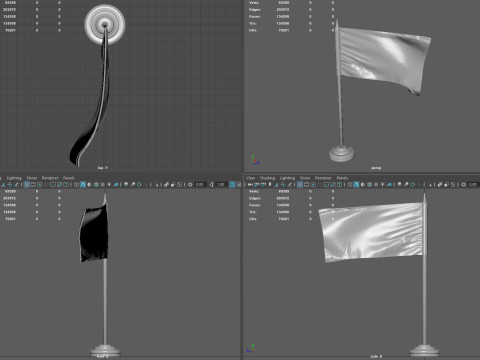Viewport: 480px width, 360px height.
Task: Open the Shading menu in side-view panel
Action: click(267, 178)
